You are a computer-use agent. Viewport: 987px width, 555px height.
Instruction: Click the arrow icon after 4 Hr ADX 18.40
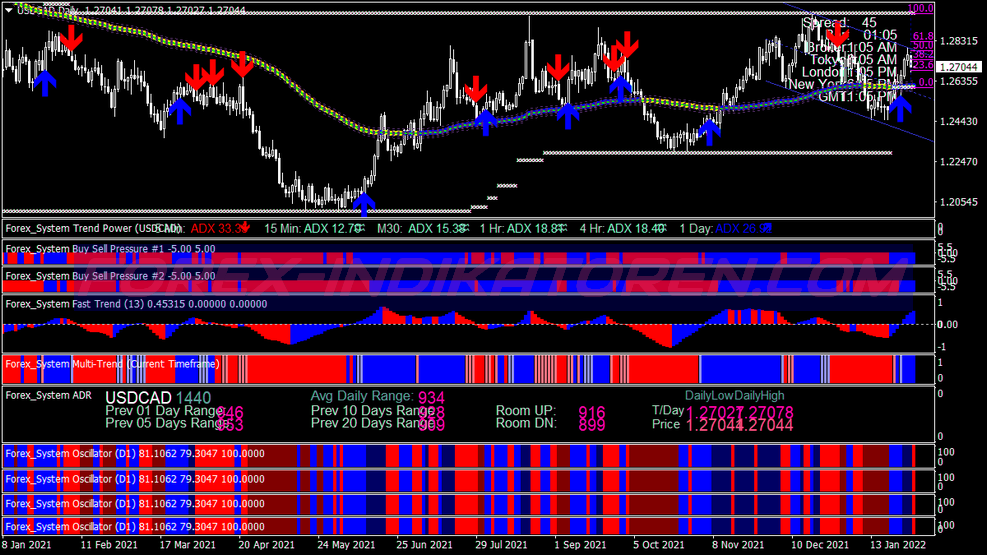point(662,228)
